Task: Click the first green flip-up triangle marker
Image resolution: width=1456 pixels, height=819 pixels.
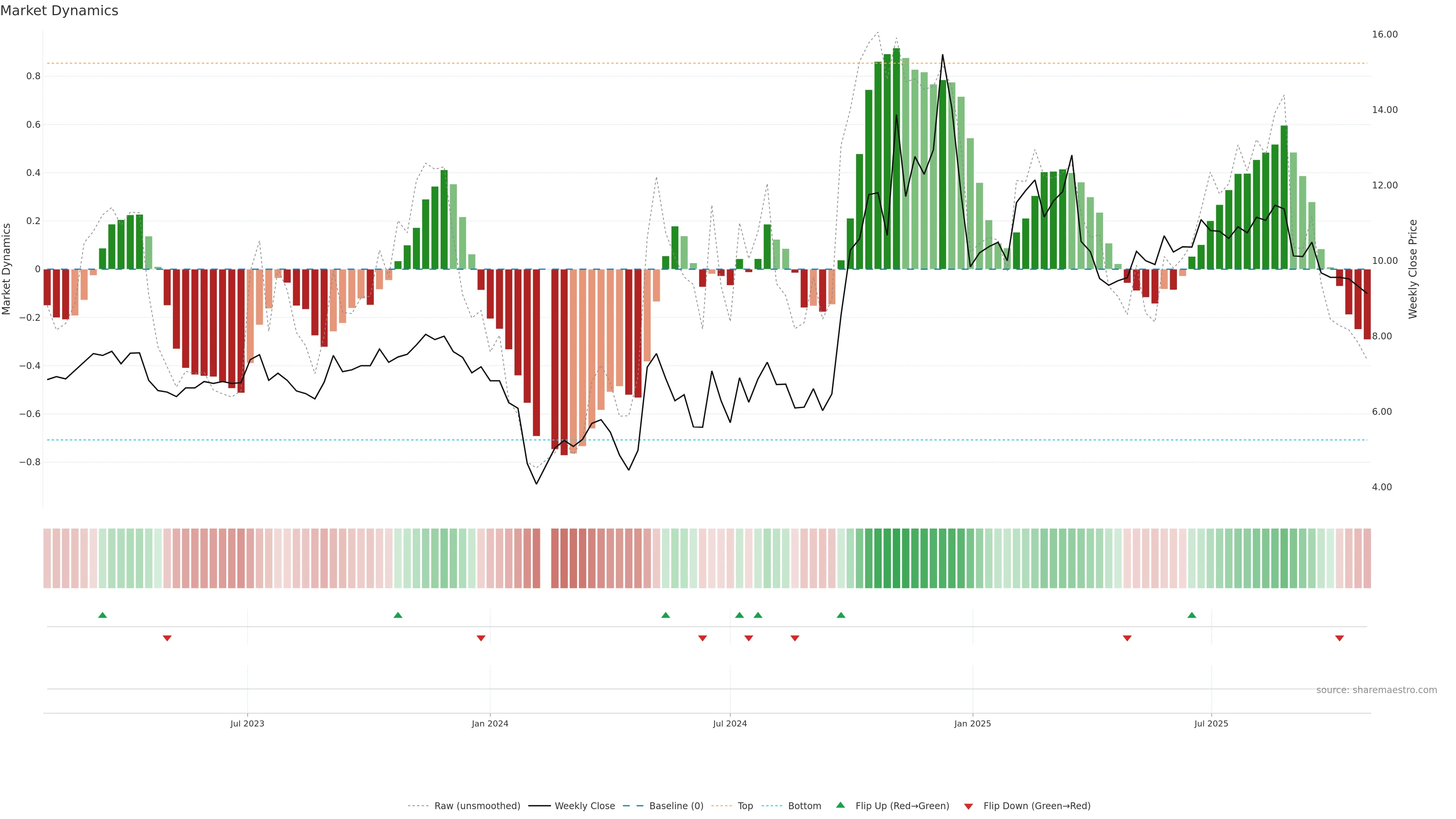Action: tap(102, 615)
